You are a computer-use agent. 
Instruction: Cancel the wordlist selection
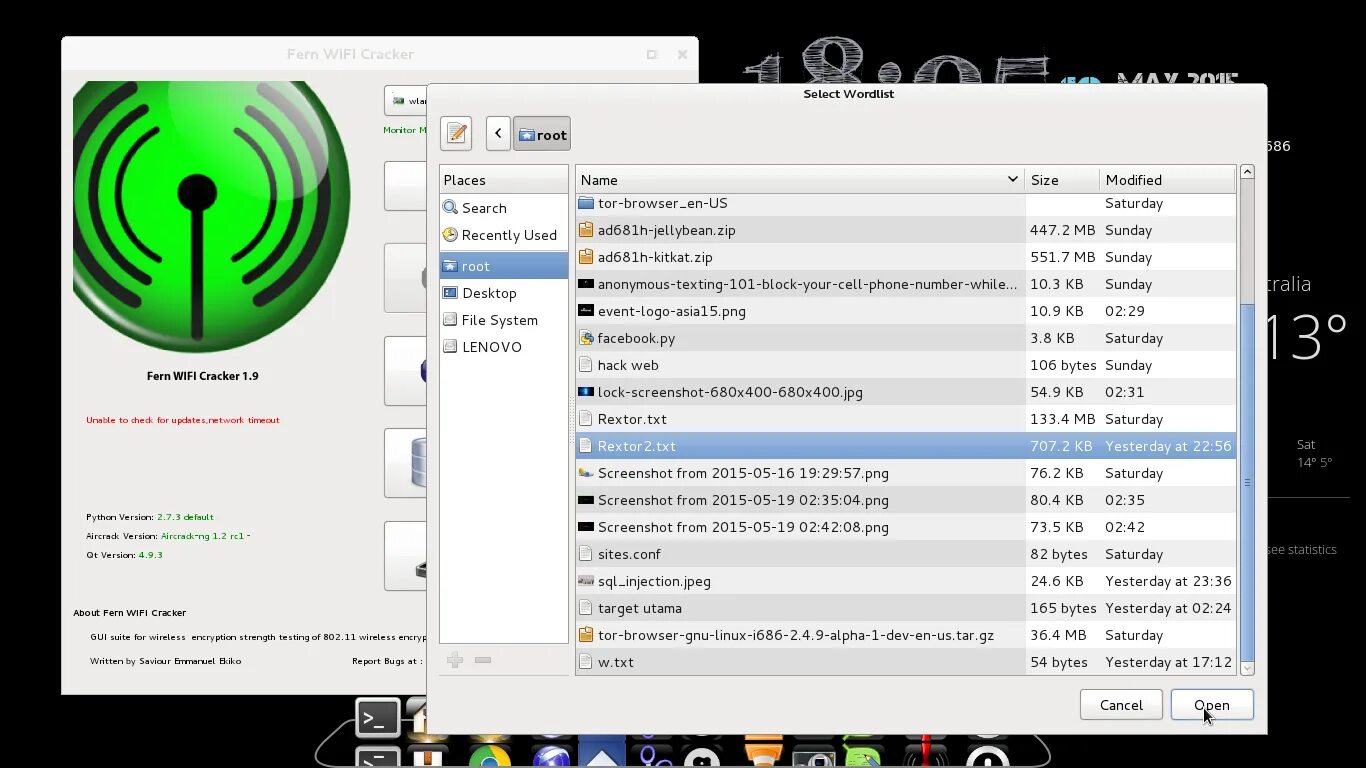[x=1120, y=705]
